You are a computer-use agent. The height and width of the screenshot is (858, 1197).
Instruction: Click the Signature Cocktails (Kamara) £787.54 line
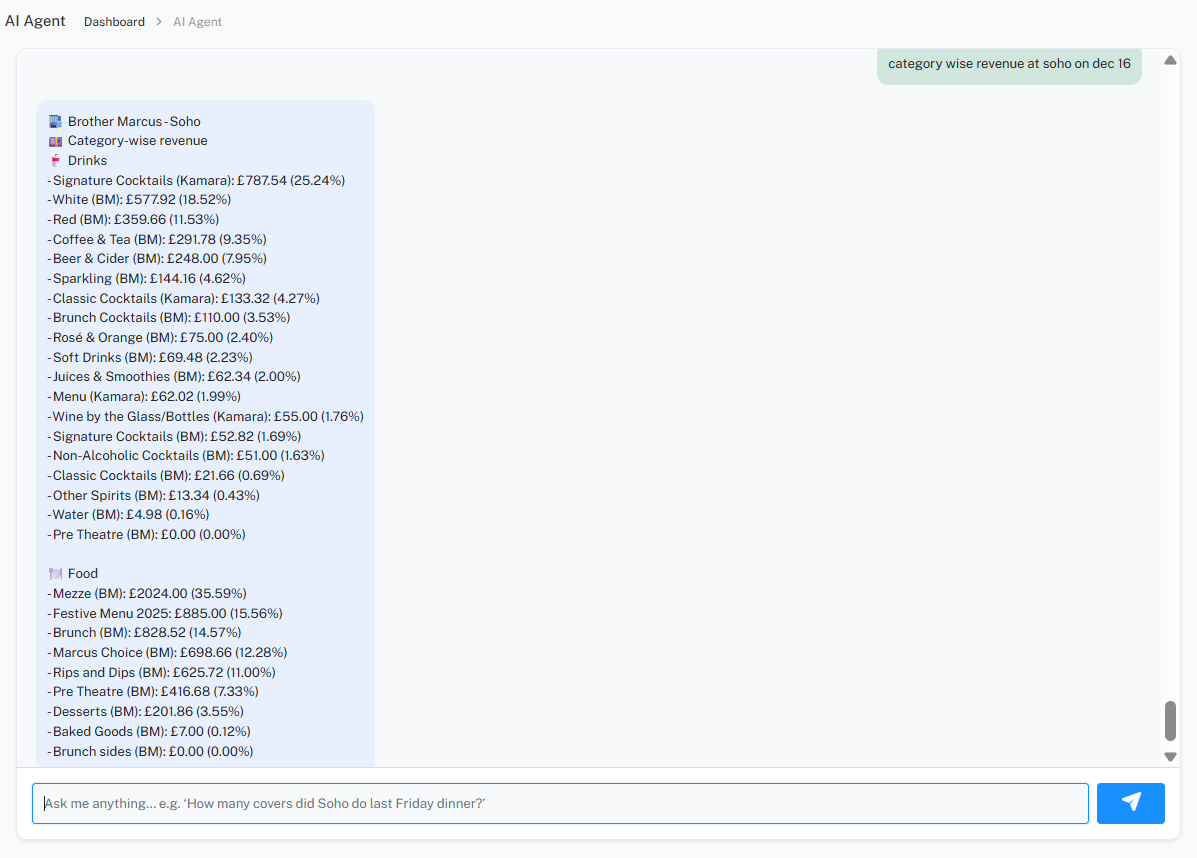(196, 180)
